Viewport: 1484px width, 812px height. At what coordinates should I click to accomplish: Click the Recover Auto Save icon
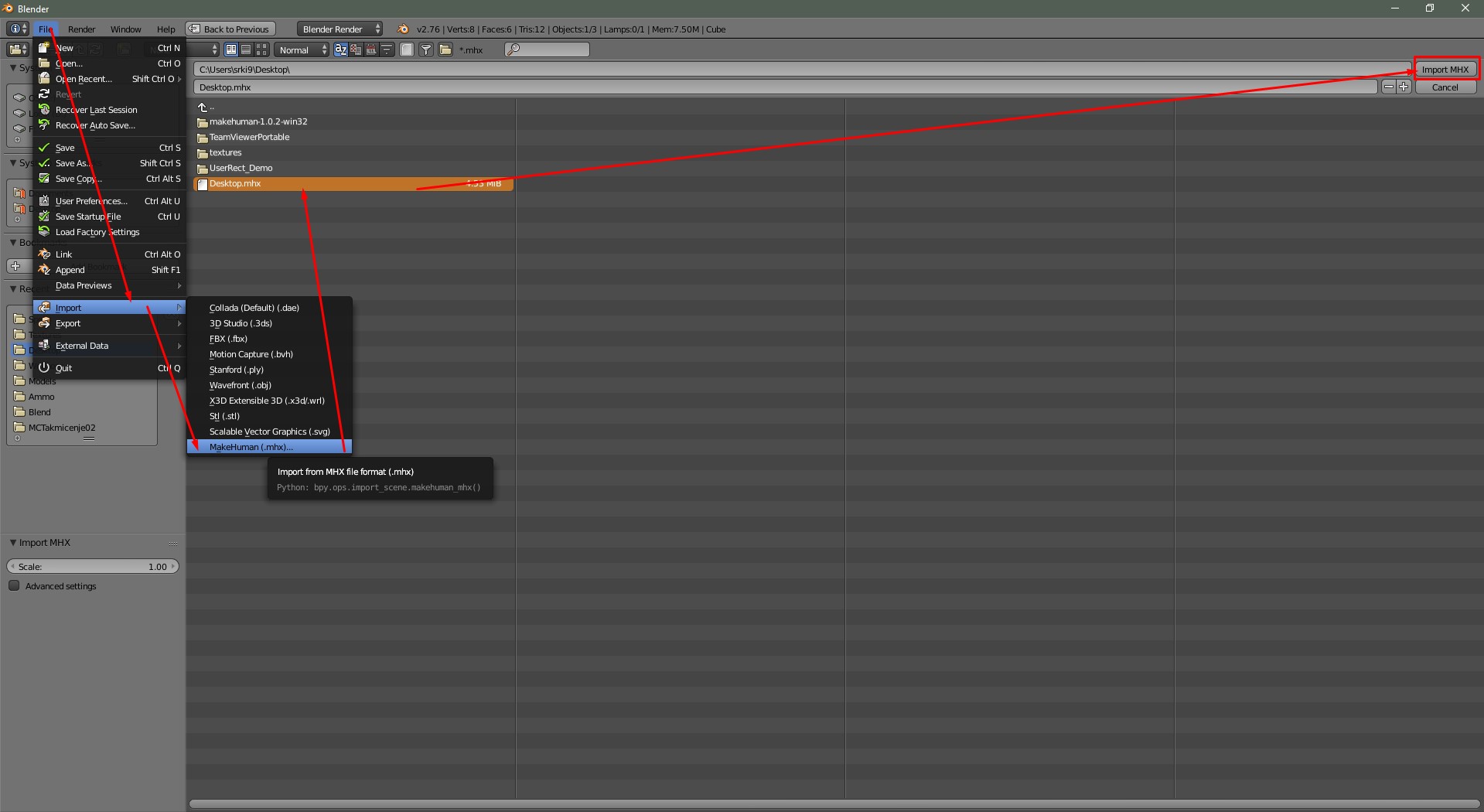[44, 125]
